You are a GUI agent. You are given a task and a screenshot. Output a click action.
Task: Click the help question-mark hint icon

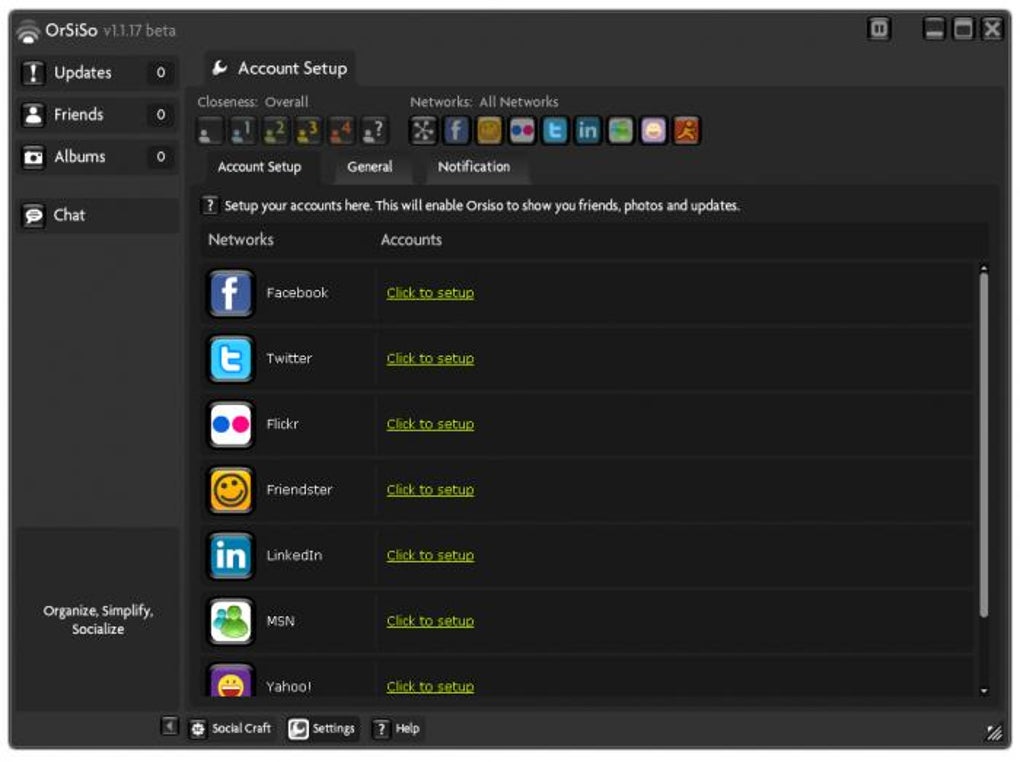tap(210, 206)
